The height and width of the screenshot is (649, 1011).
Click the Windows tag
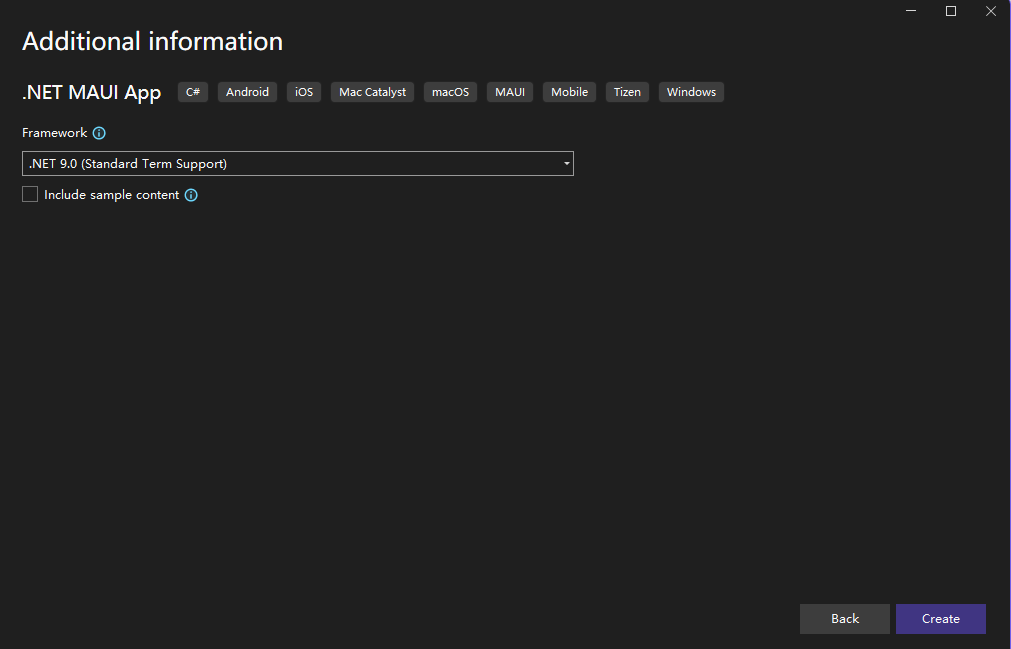(691, 92)
